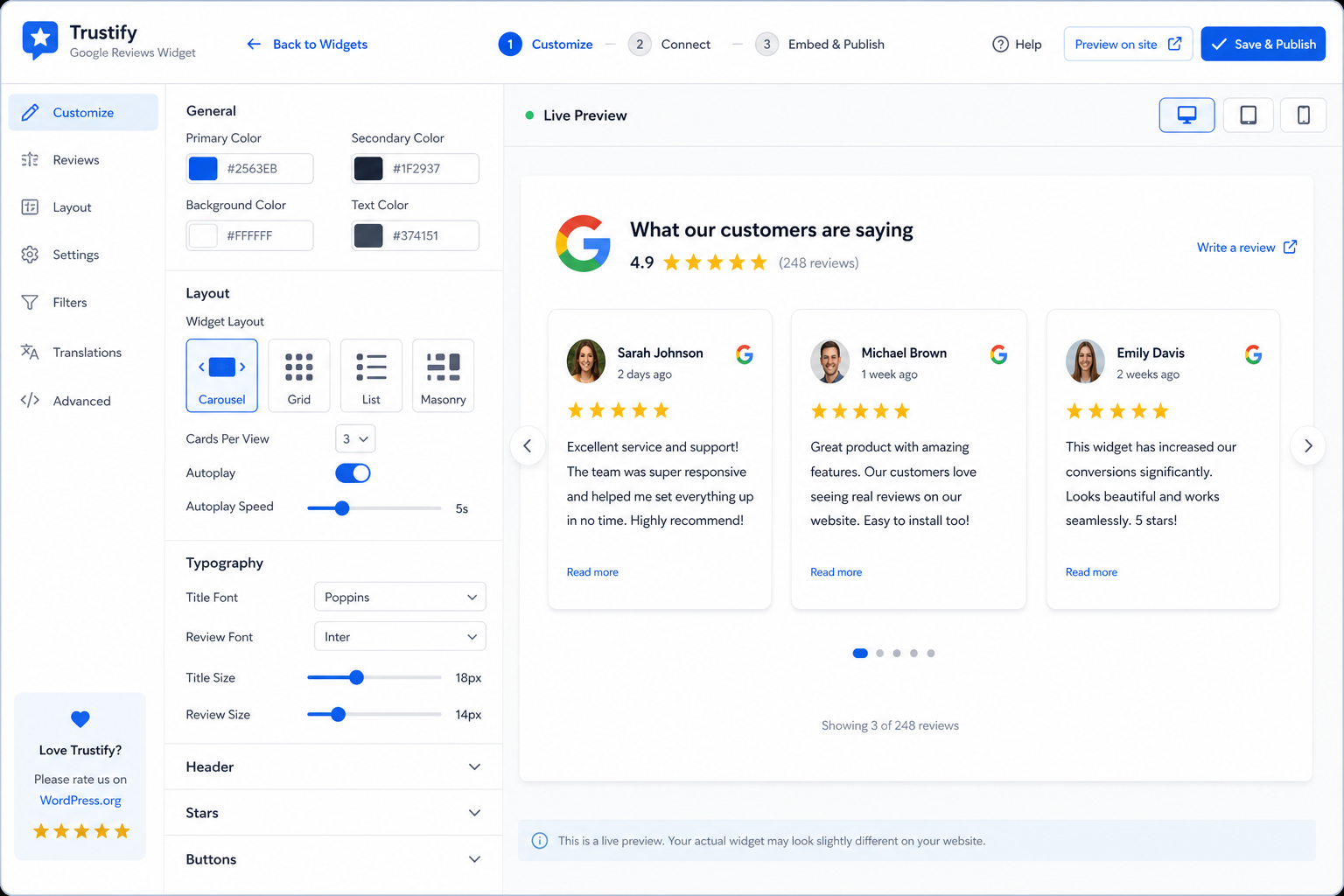
Task: Click the Primary Color blue swatch
Action: pyautogui.click(x=203, y=169)
